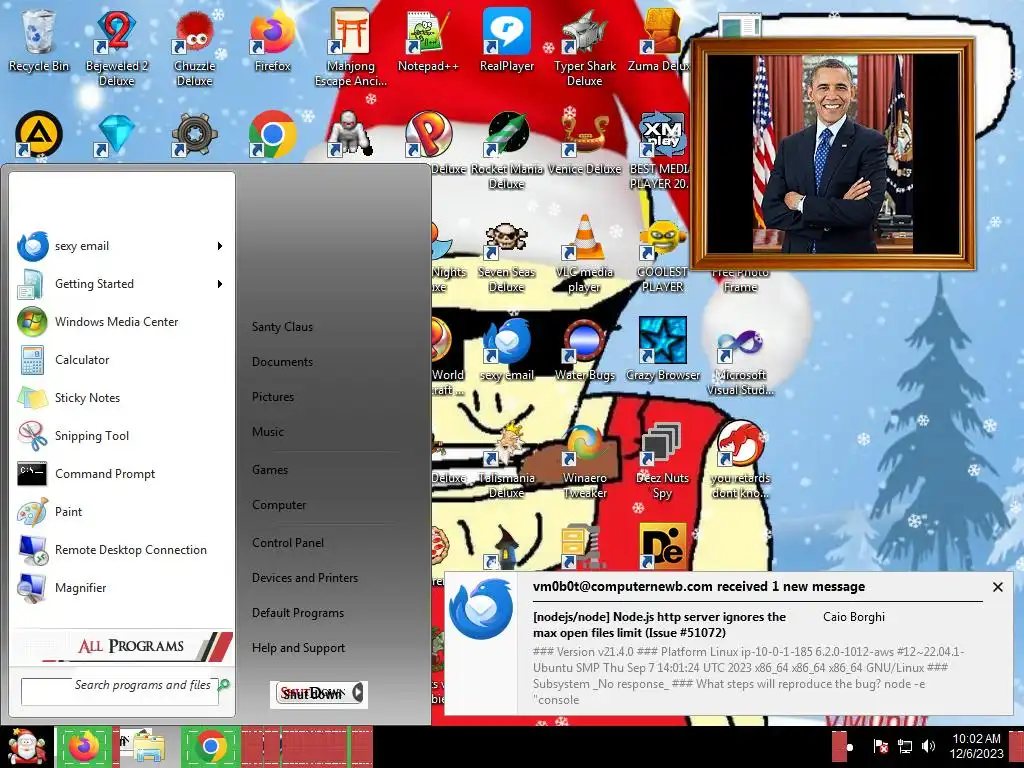Open Music library link
The height and width of the screenshot is (768, 1024).
(x=268, y=432)
